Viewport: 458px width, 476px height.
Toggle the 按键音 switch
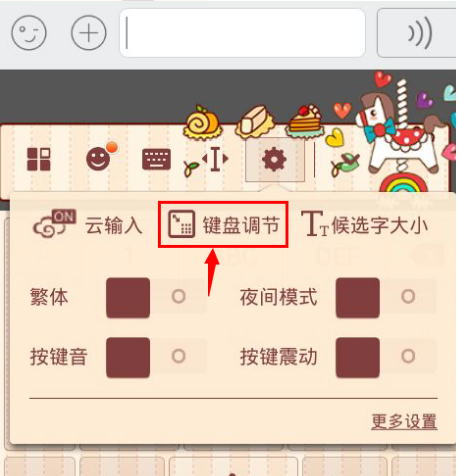pyautogui.click(x=155, y=357)
